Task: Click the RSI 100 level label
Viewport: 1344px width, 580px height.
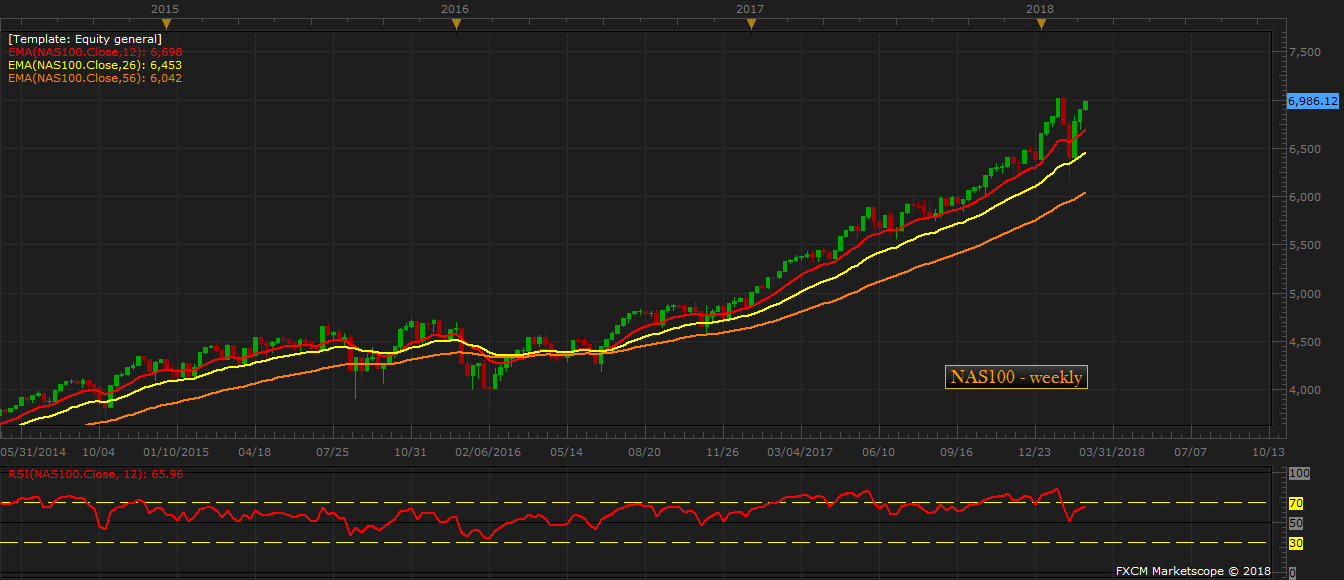Action: (x=1299, y=474)
